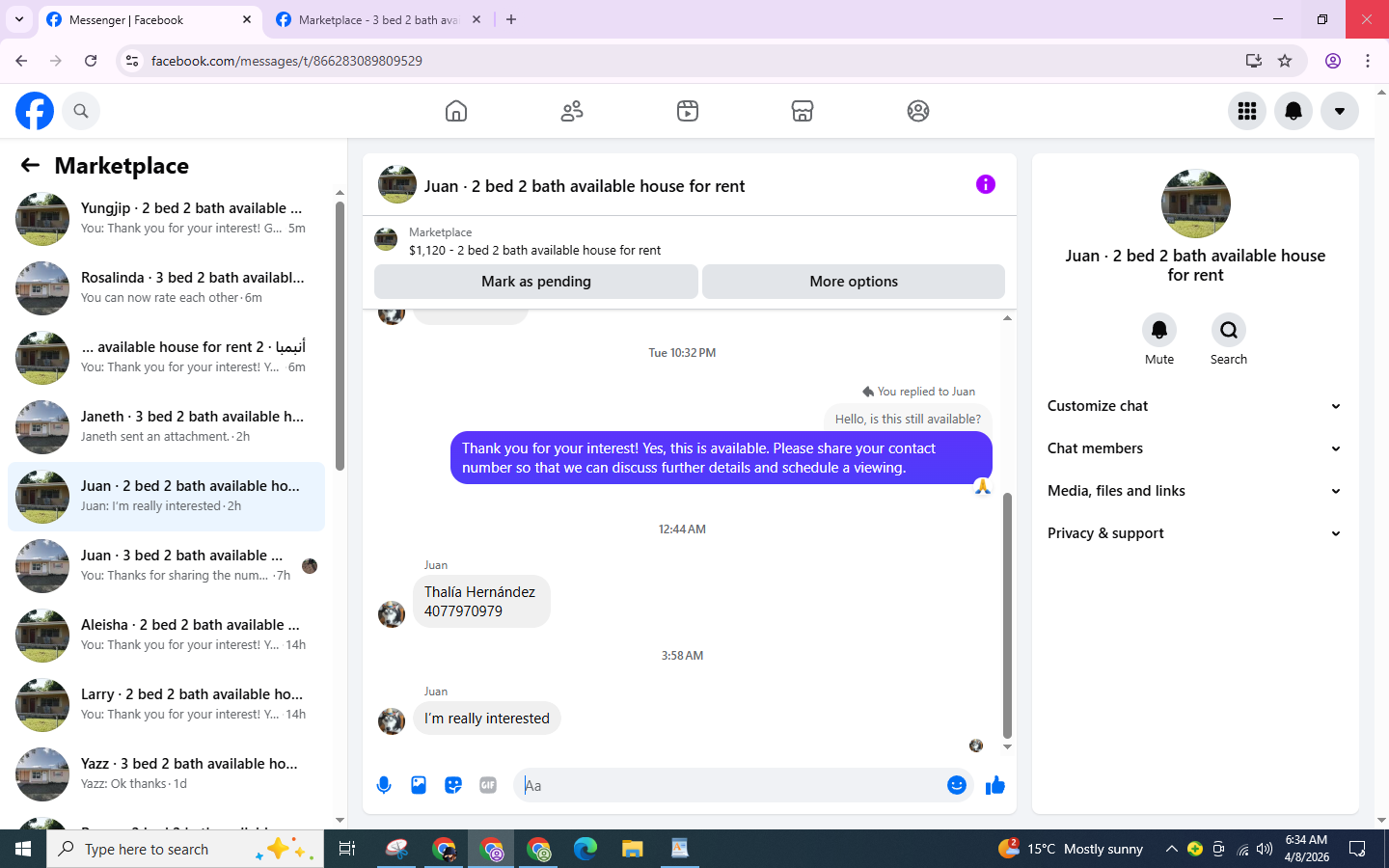Viewport: 1389px width, 868px height.
Task: Expand Media, files and links section
Action: coord(1195,491)
